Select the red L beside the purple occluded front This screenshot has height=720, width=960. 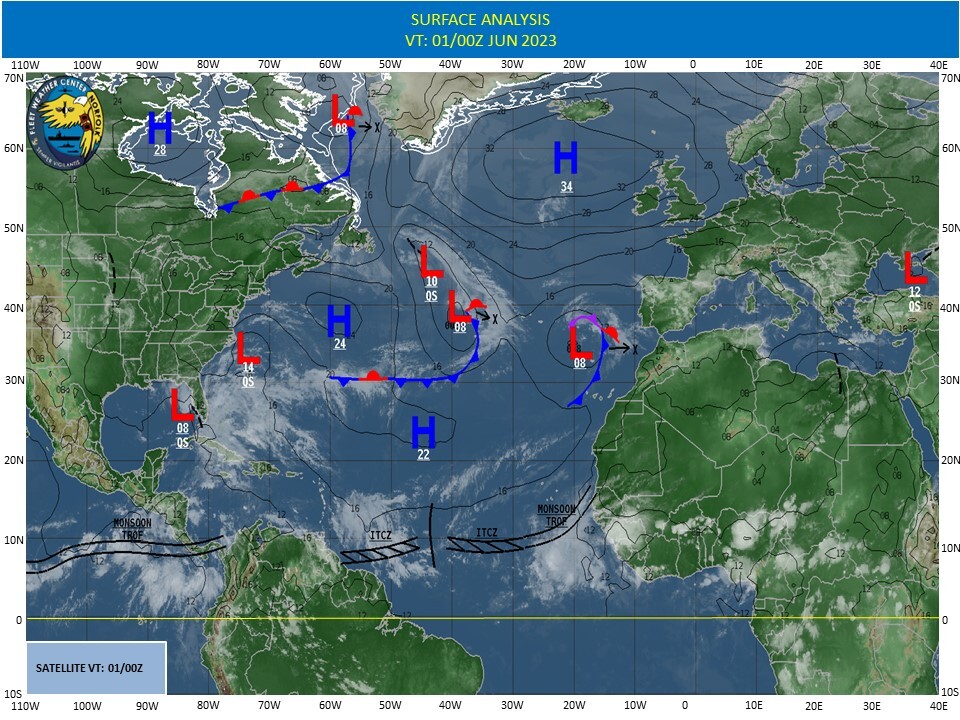580,340
